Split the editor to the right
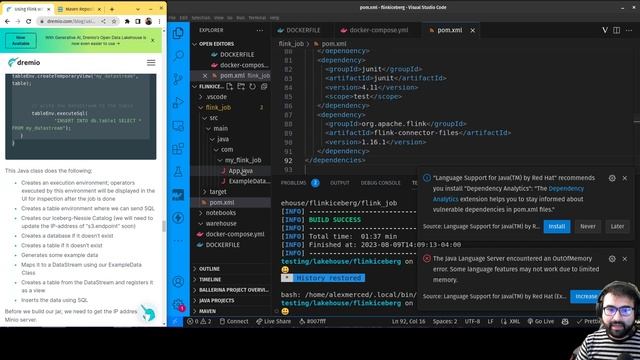The height and width of the screenshot is (360, 640). 616,30
